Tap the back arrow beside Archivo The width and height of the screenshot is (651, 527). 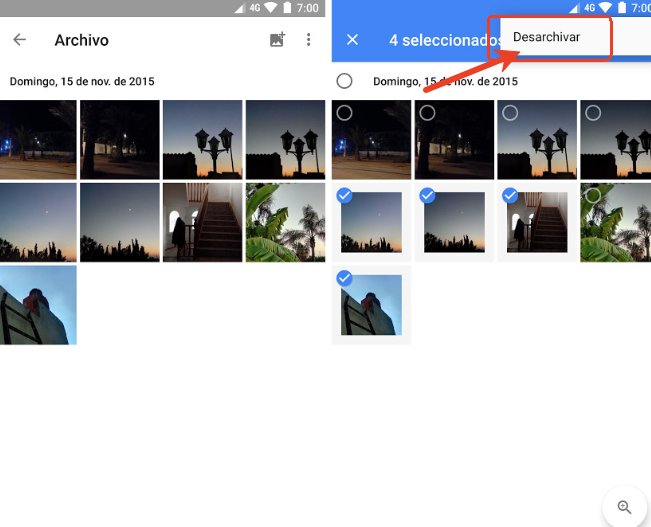coord(19,41)
